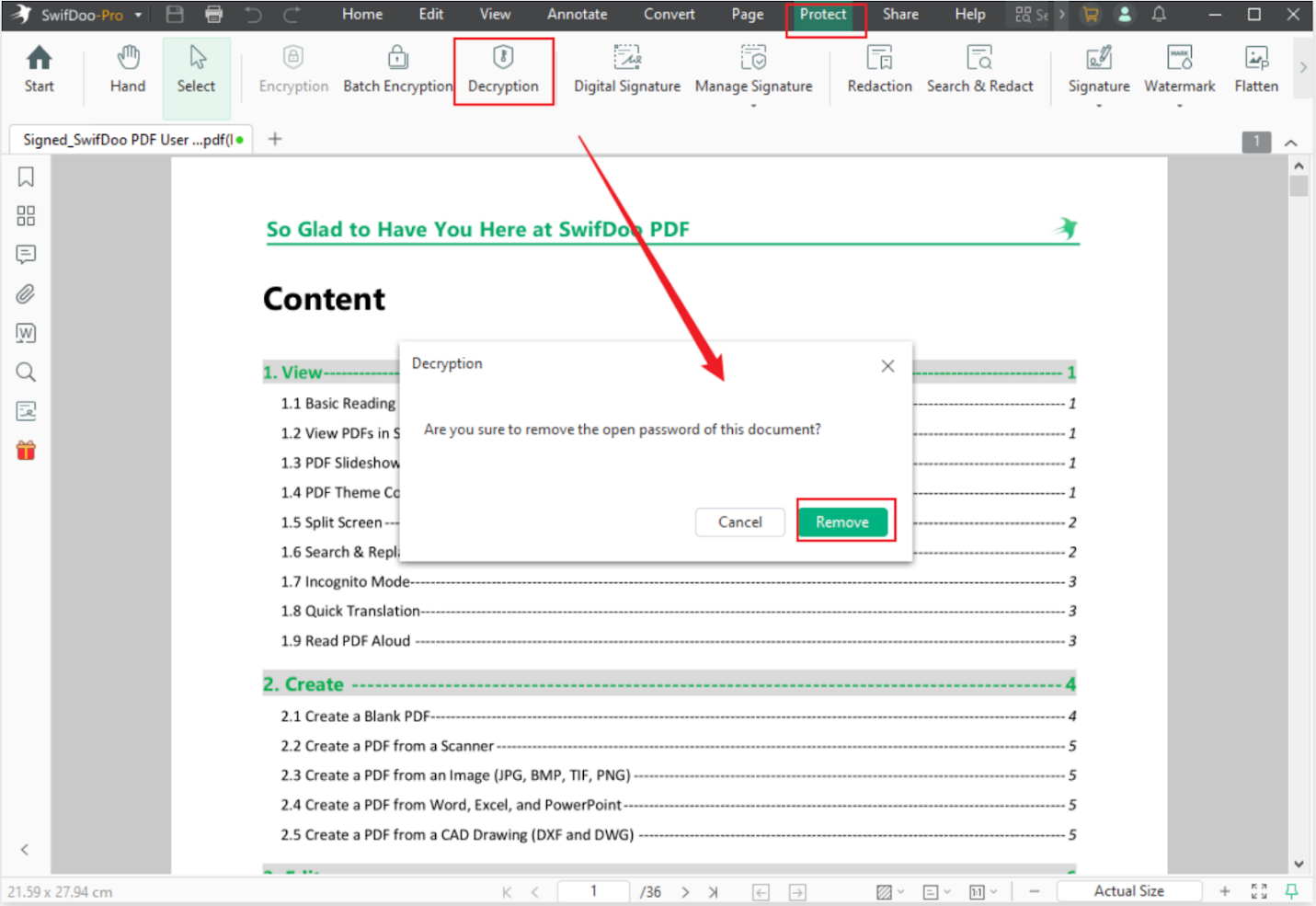Click the page number input field
1316x906 pixels.
[x=593, y=890]
